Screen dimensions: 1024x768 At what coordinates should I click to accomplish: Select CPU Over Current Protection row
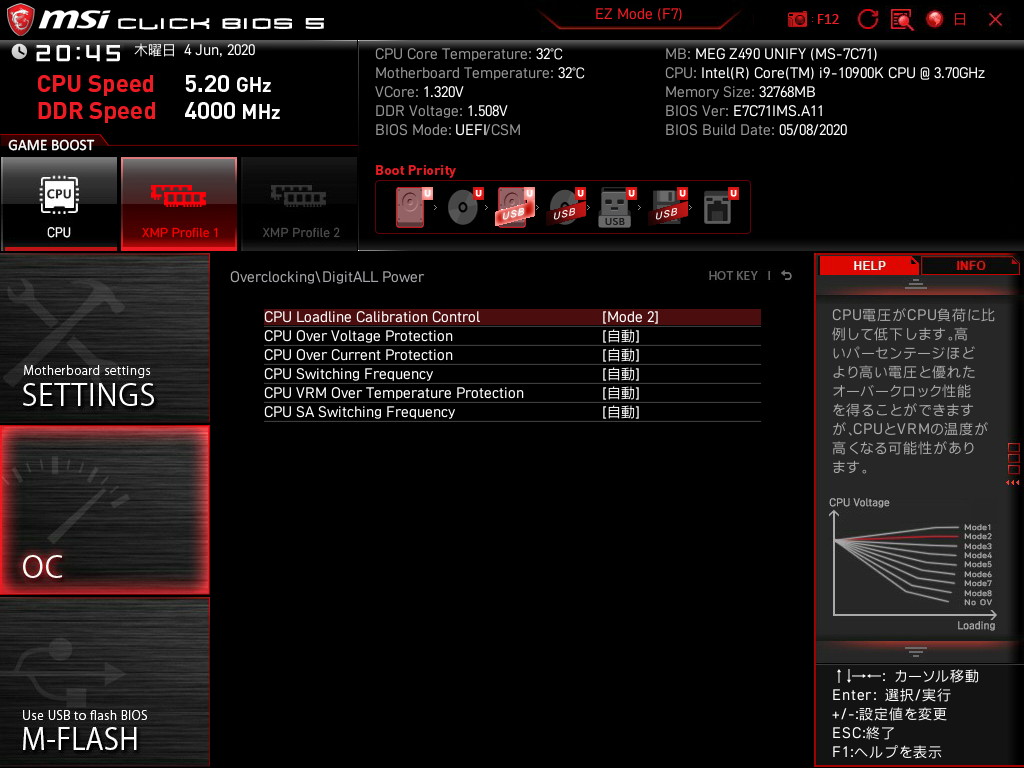click(512, 355)
